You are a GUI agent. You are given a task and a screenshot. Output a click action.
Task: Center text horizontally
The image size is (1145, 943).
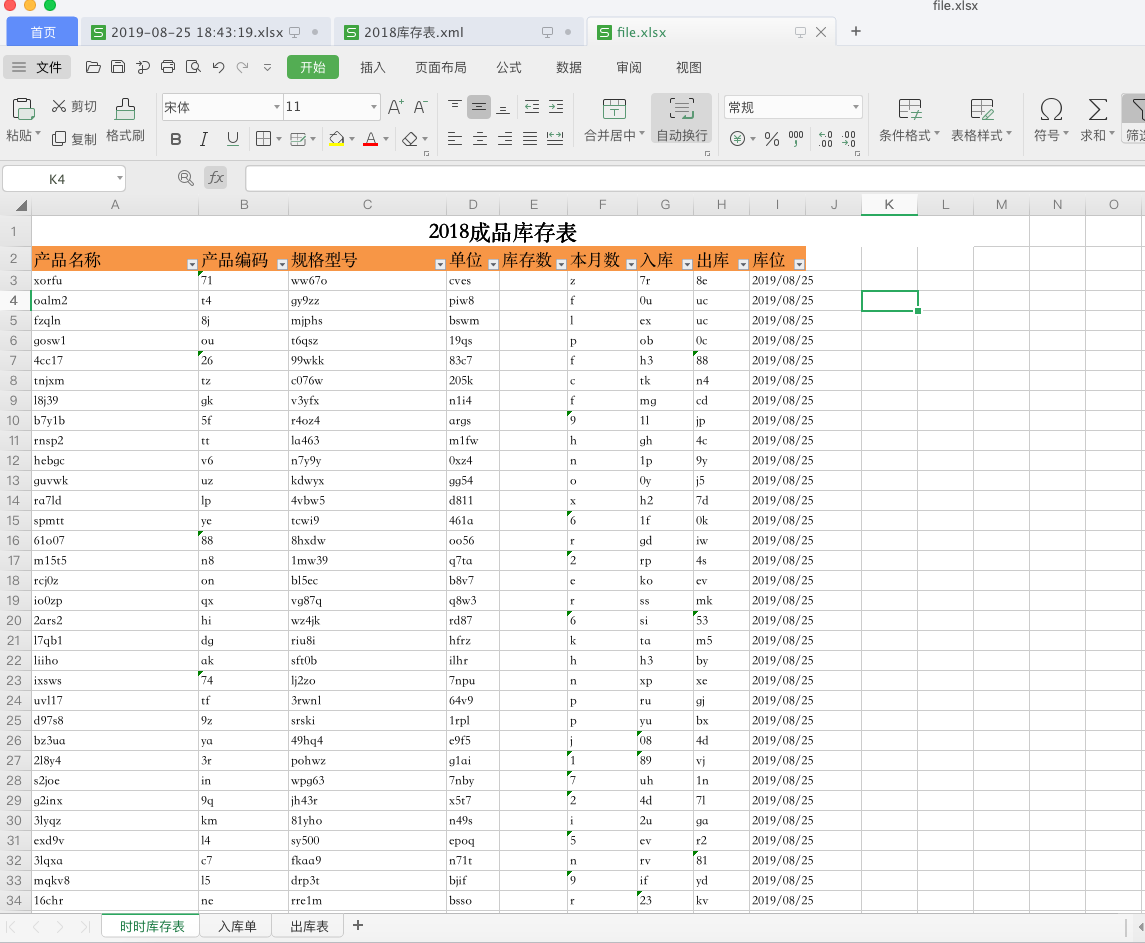[479, 139]
